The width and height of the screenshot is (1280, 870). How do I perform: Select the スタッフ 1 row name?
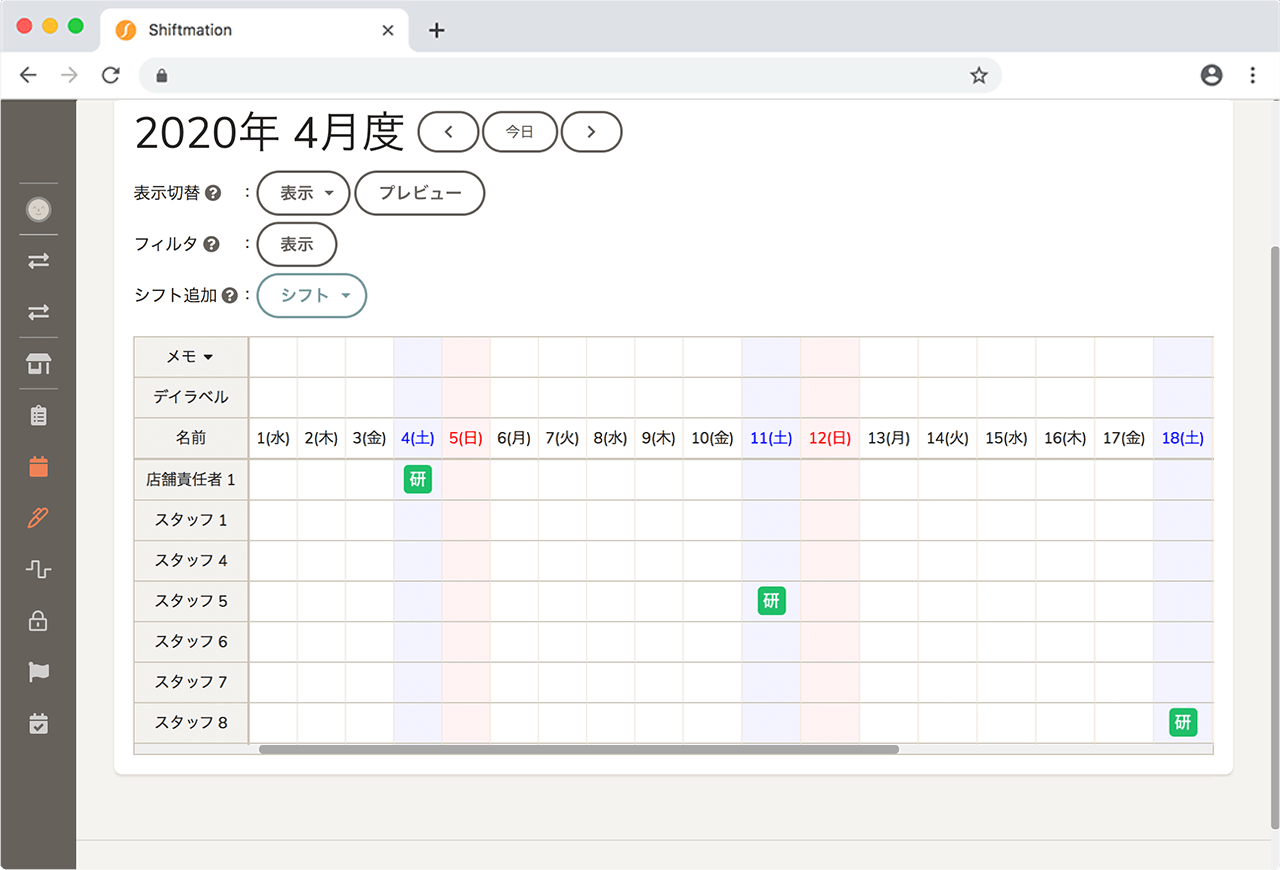click(x=191, y=520)
